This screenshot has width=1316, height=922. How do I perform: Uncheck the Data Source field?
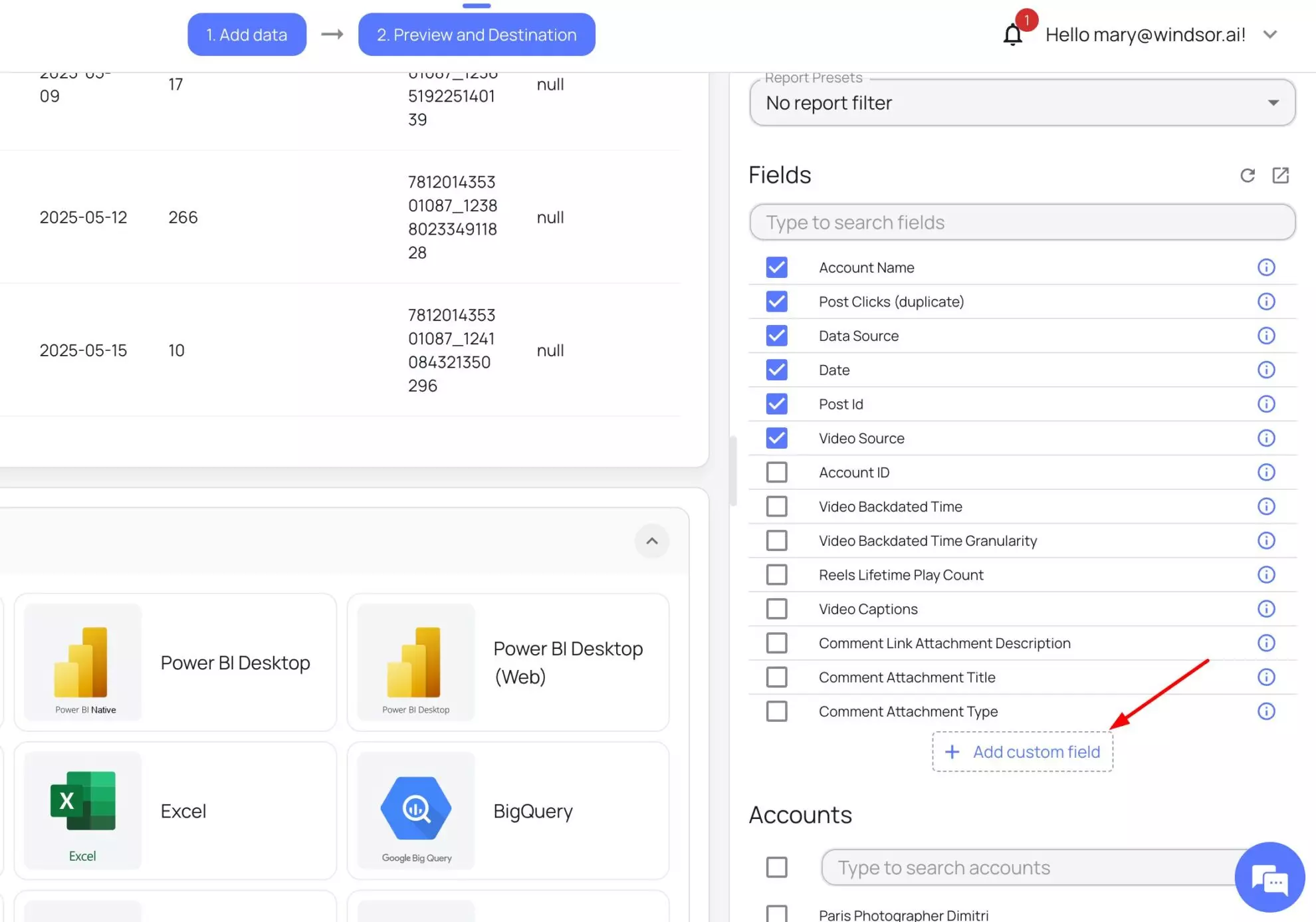point(776,336)
